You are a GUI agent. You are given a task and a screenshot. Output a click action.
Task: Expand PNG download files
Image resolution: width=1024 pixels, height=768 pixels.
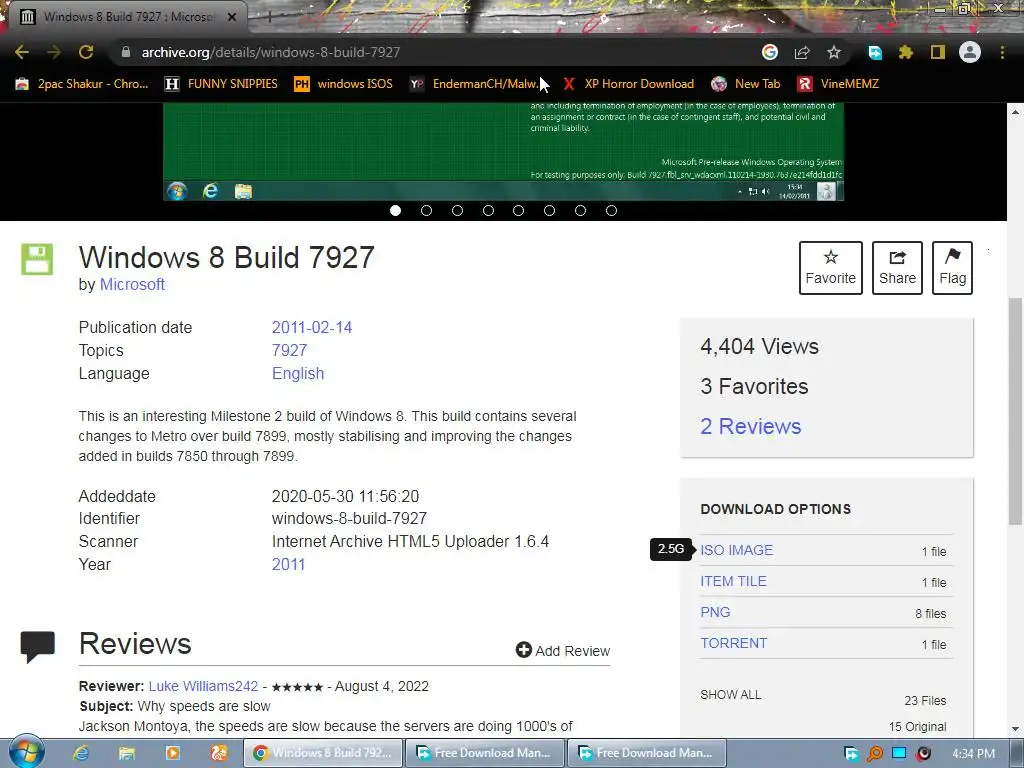715,612
